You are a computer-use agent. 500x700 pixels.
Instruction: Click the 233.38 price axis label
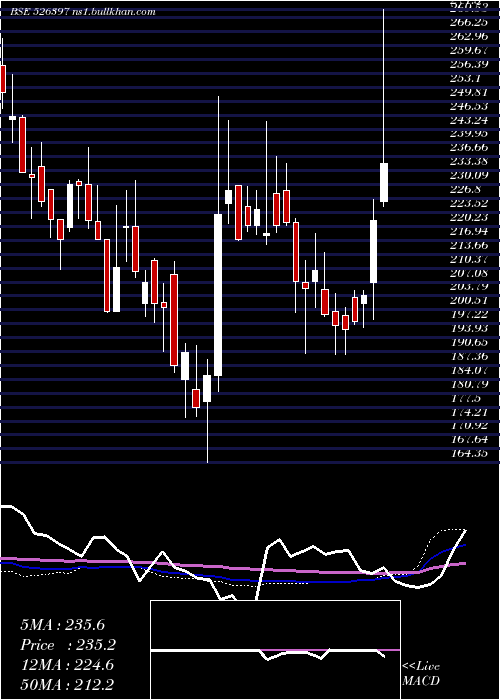(x=468, y=161)
